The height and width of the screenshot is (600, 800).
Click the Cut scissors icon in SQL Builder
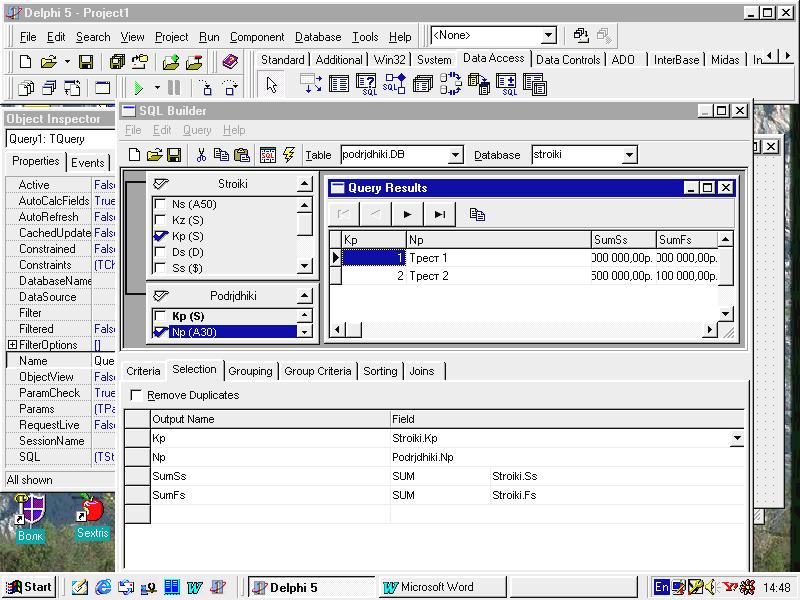coord(201,155)
